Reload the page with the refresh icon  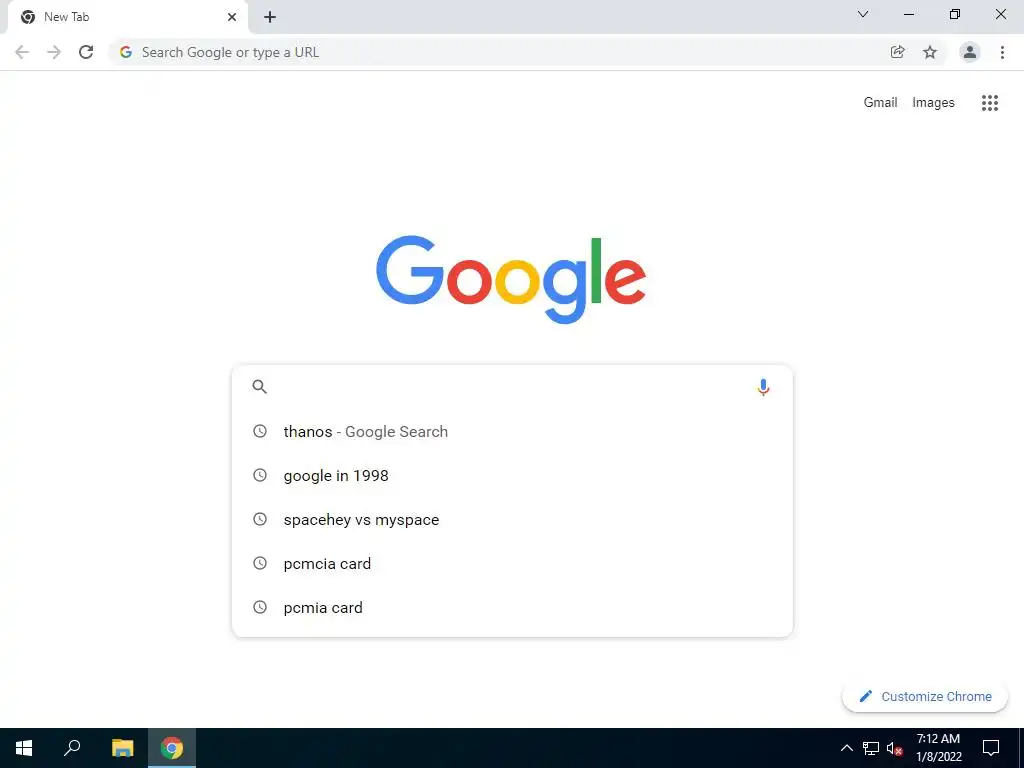coord(86,52)
